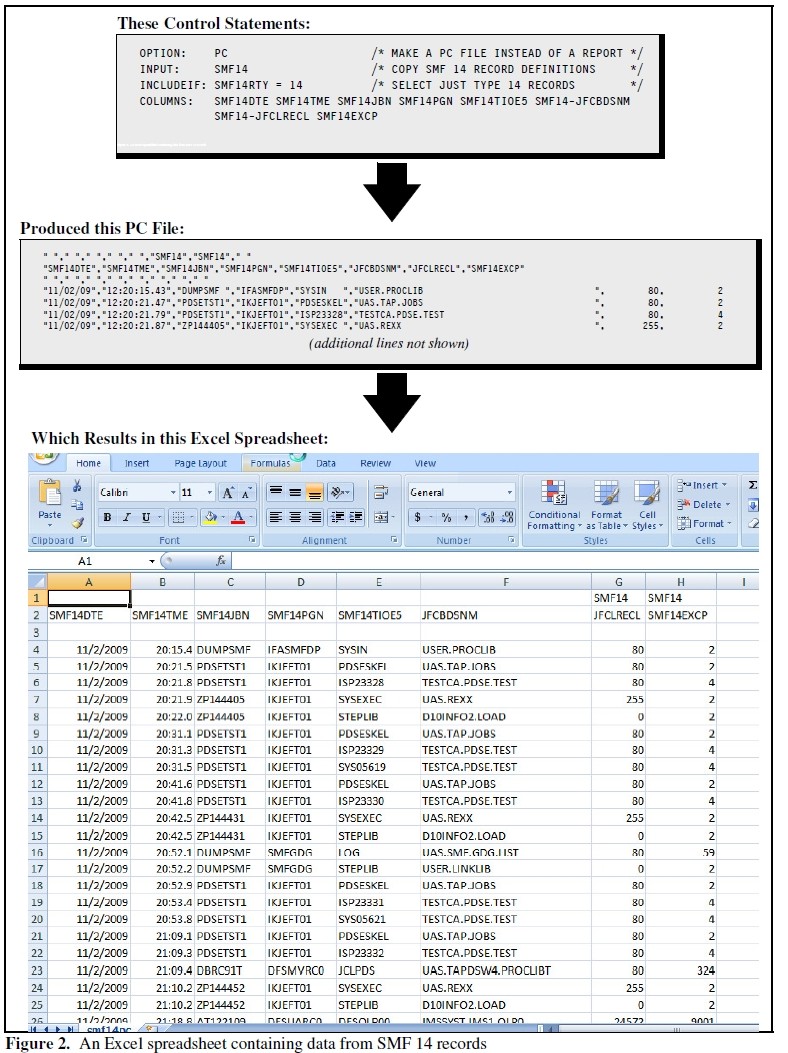The image size is (788, 1053).
Task: Select the Format Painter brush icon
Action: pyautogui.click(x=77, y=522)
